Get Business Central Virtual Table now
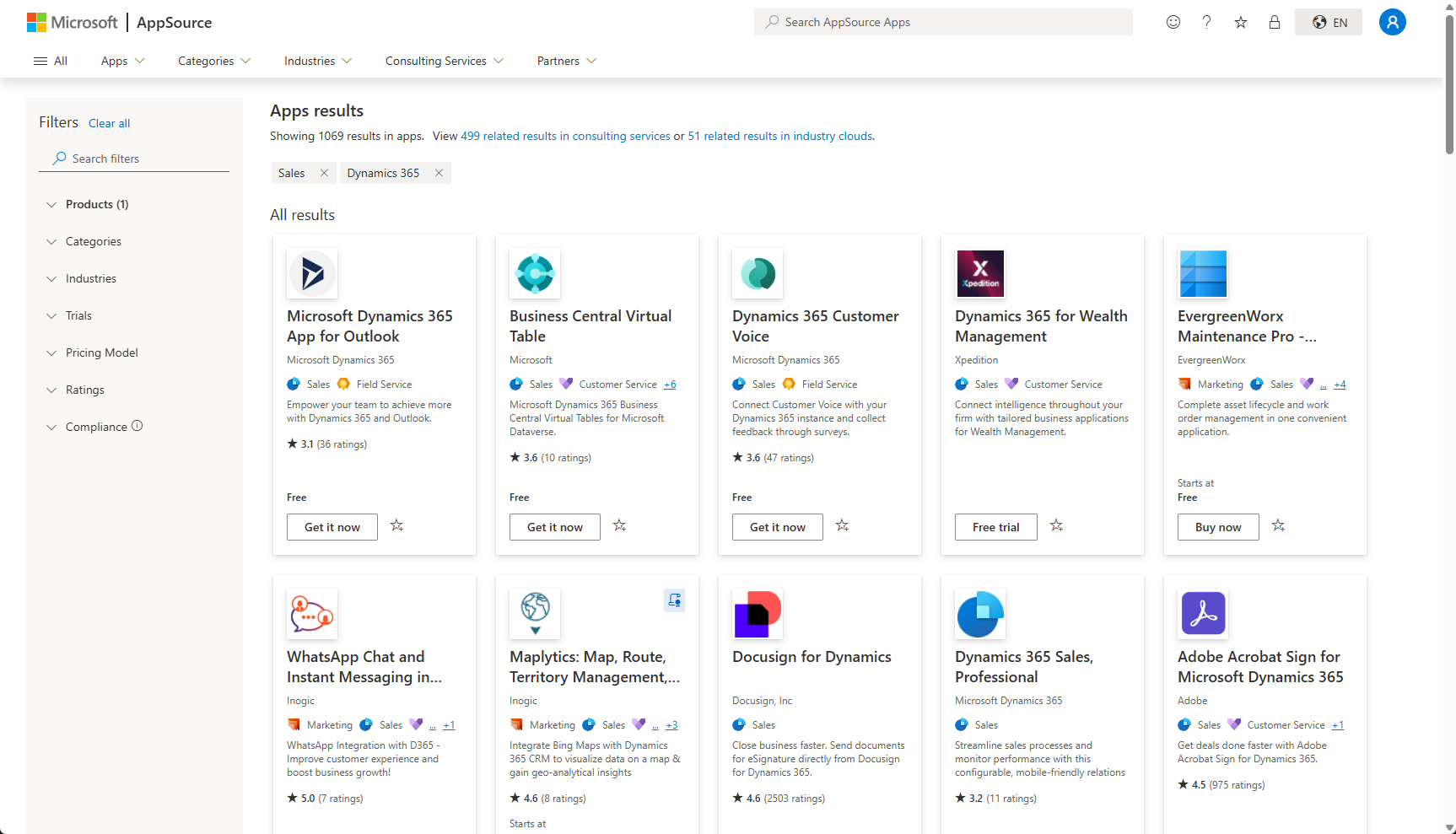Screen dimensions: 1456x834 [x=555, y=527]
